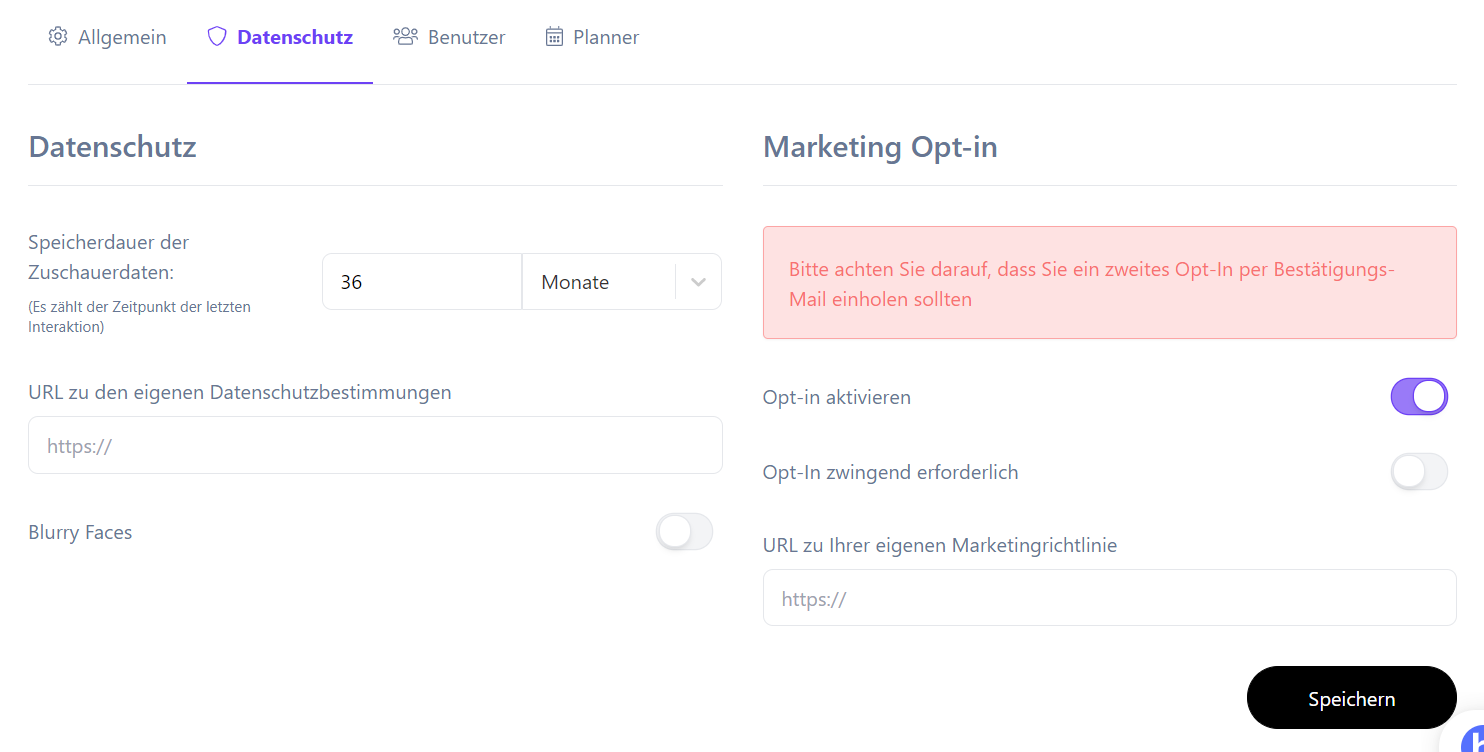Image resolution: width=1484 pixels, height=752 pixels.
Task: Click the Opt-in warning message text
Action: (1091, 284)
